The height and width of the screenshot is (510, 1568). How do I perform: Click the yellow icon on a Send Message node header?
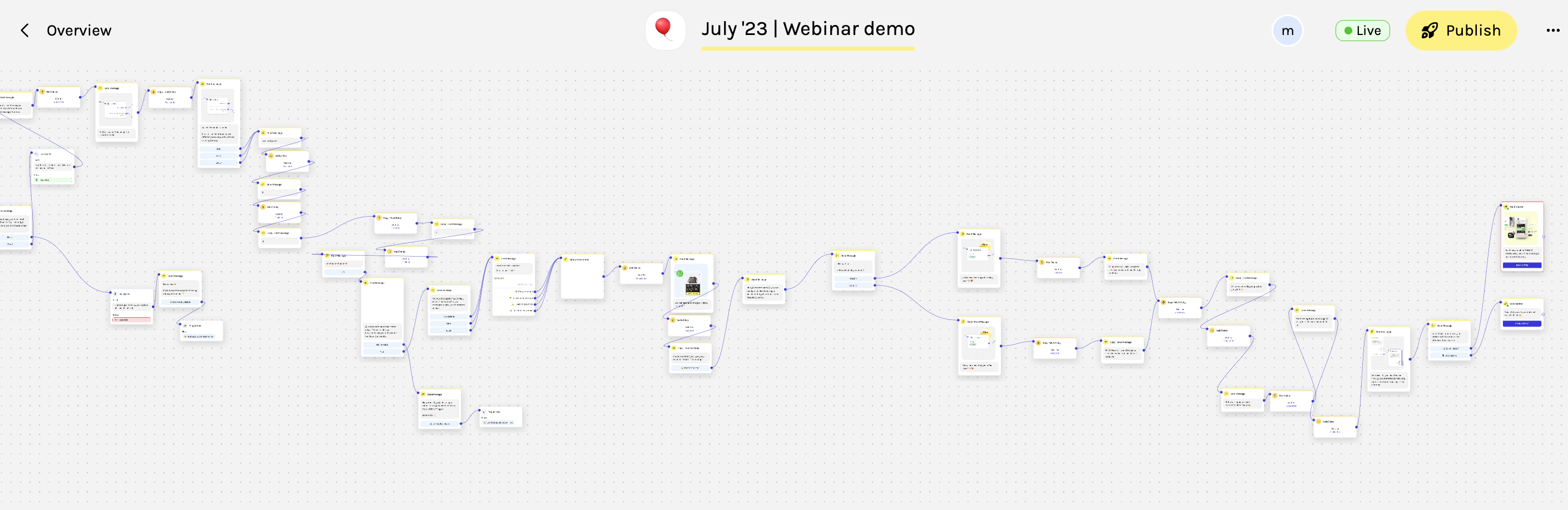pos(676,259)
